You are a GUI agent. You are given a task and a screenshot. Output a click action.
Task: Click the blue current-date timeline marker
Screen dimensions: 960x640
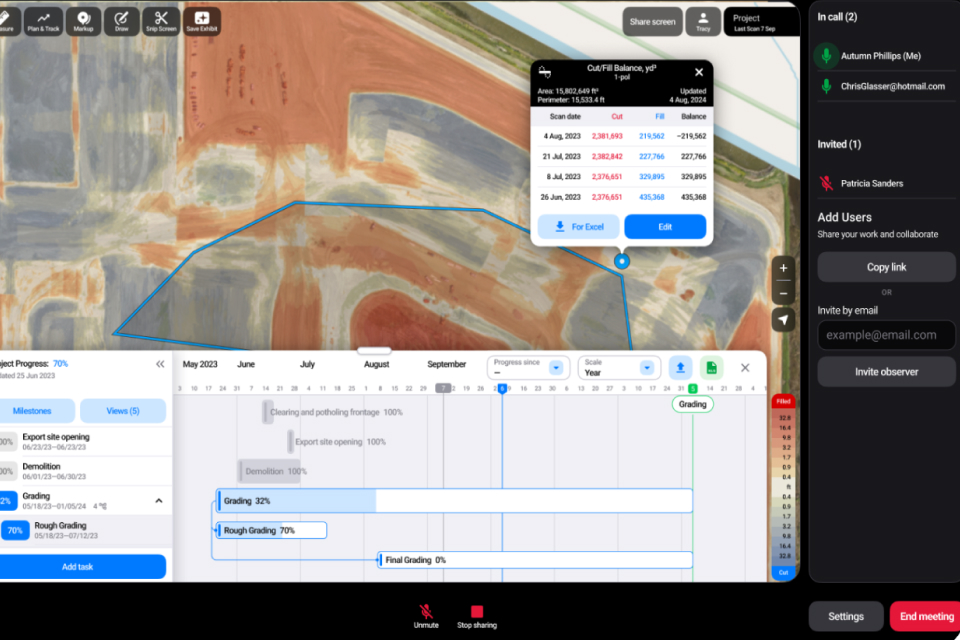[x=502, y=388]
